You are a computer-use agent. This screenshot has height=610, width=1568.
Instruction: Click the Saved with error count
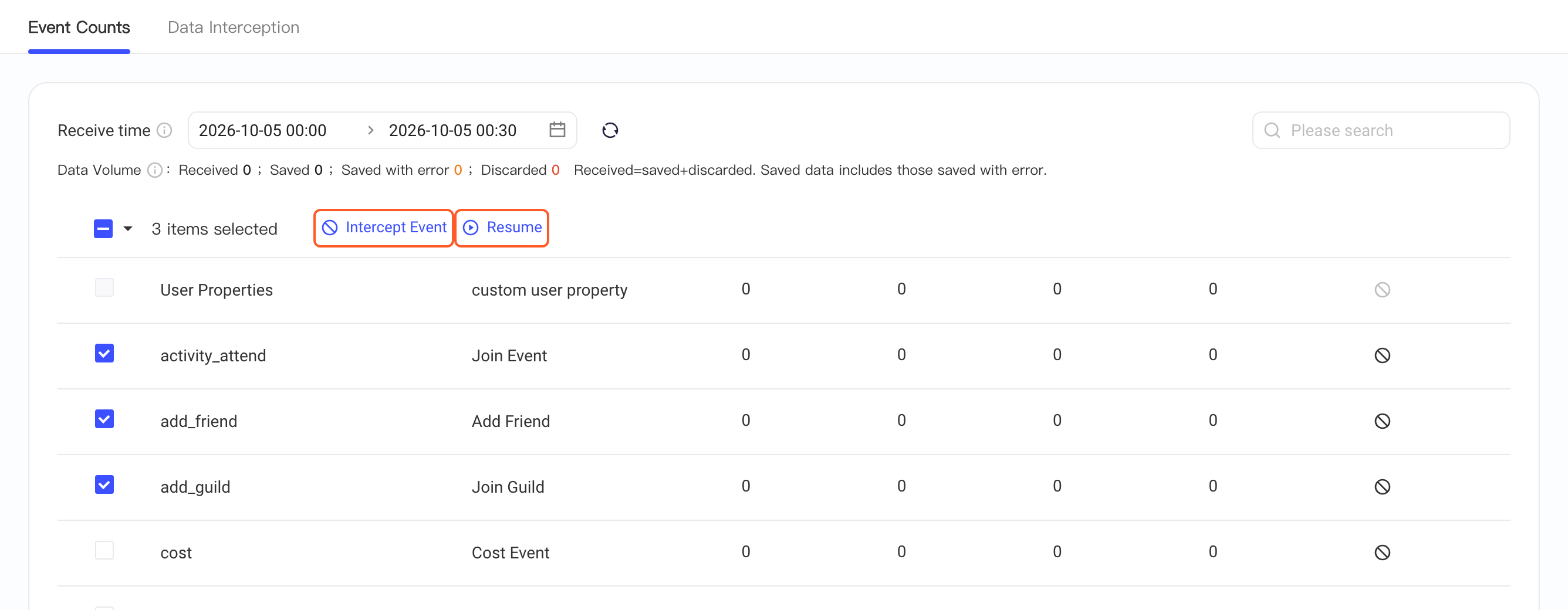(458, 170)
